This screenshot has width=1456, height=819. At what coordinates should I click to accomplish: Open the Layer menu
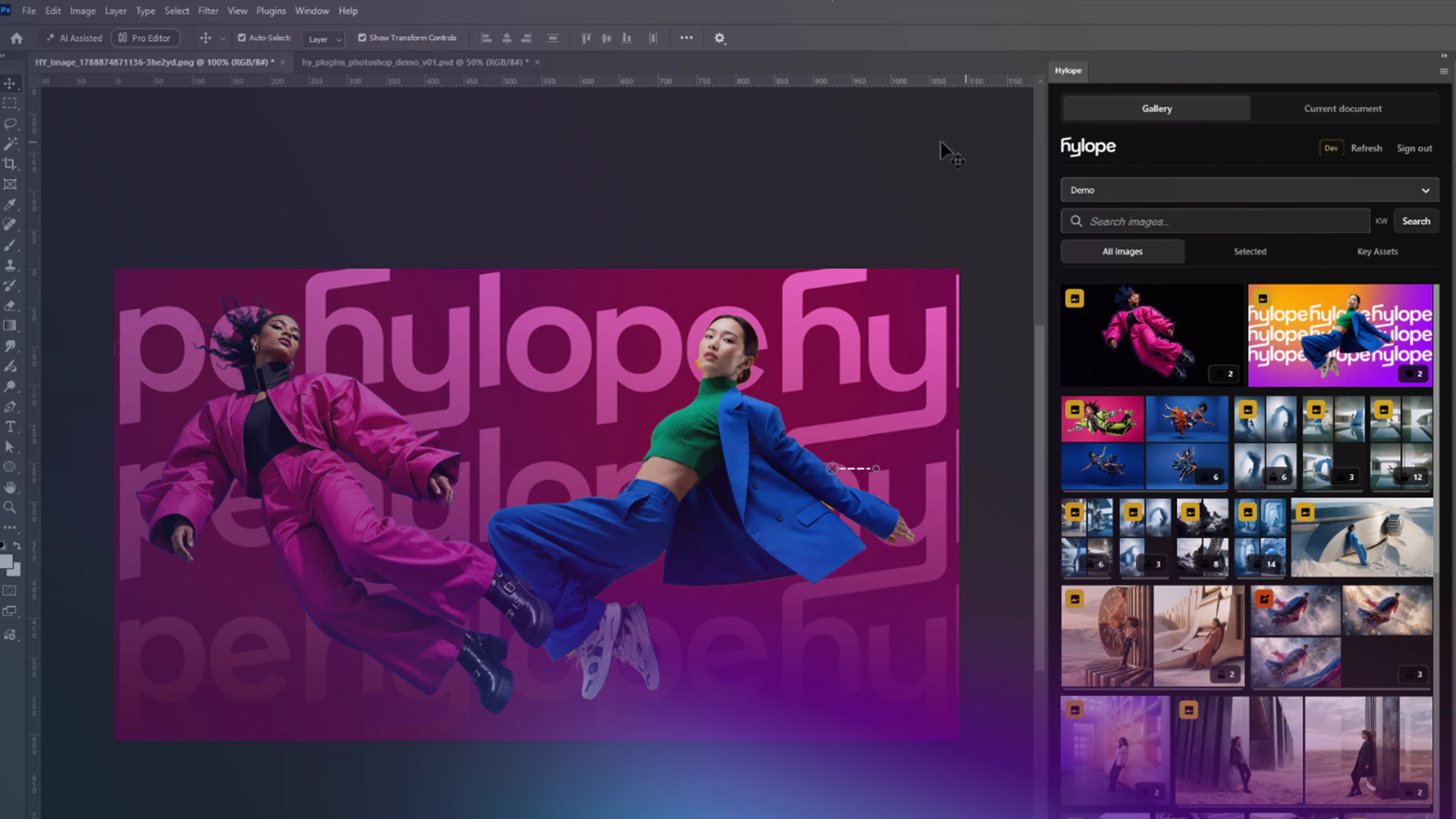tap(115, 11)
